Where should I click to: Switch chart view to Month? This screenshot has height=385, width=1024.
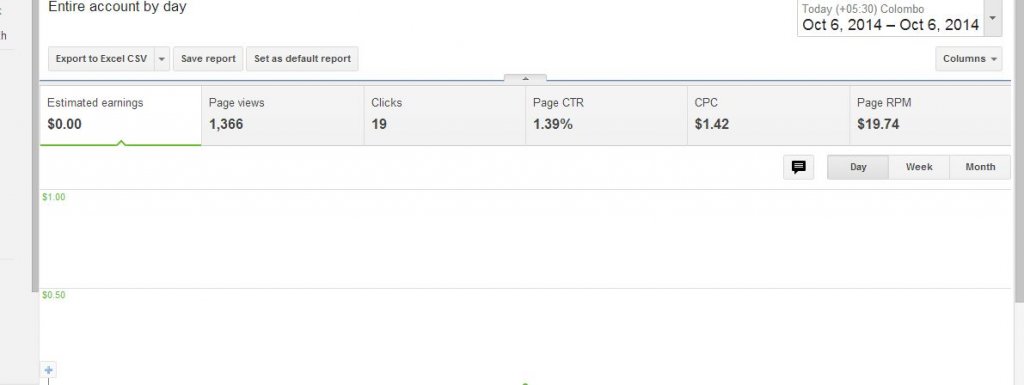click(980, 167)
